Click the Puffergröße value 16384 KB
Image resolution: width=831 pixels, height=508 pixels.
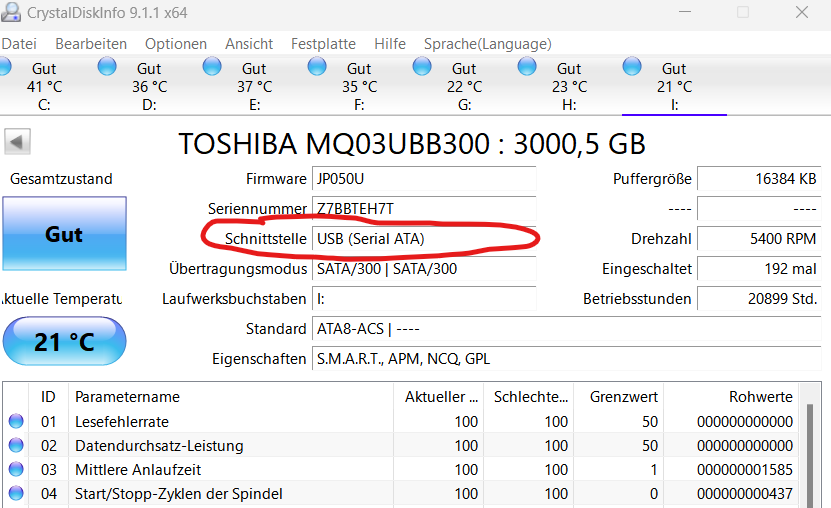(x=759, y=179)
